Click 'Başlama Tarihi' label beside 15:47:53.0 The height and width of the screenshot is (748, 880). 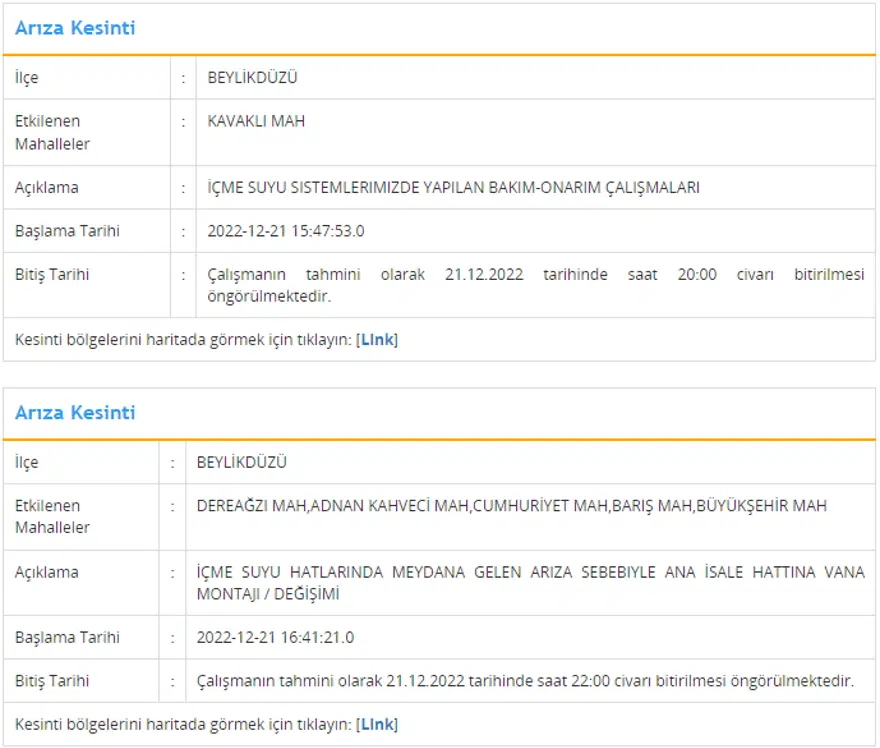pos(67,231)
